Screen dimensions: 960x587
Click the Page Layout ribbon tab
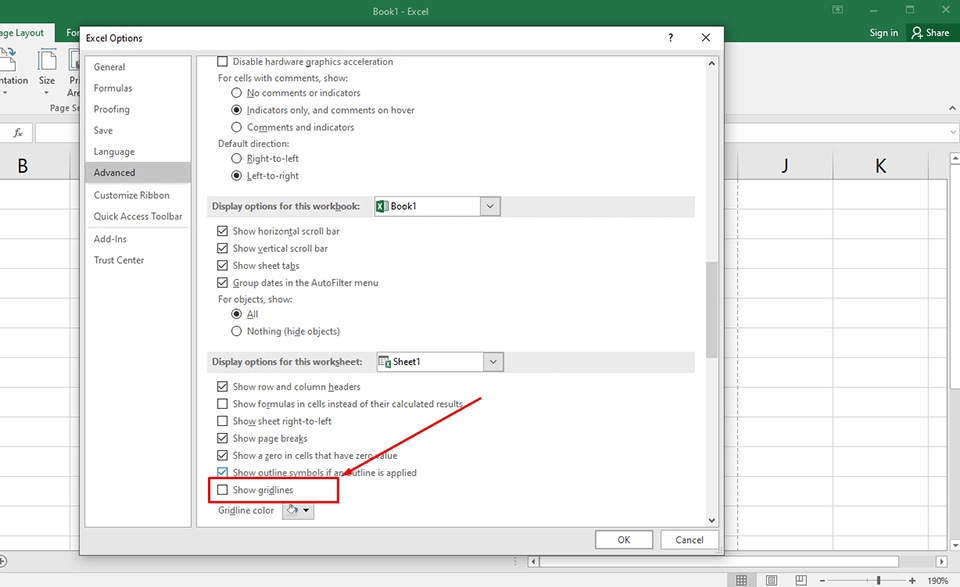pos(23,32)
